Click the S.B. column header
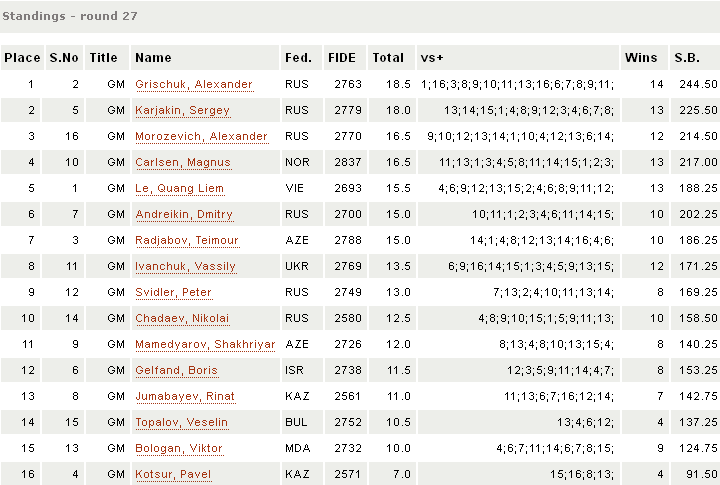 [x=686, y=58]
